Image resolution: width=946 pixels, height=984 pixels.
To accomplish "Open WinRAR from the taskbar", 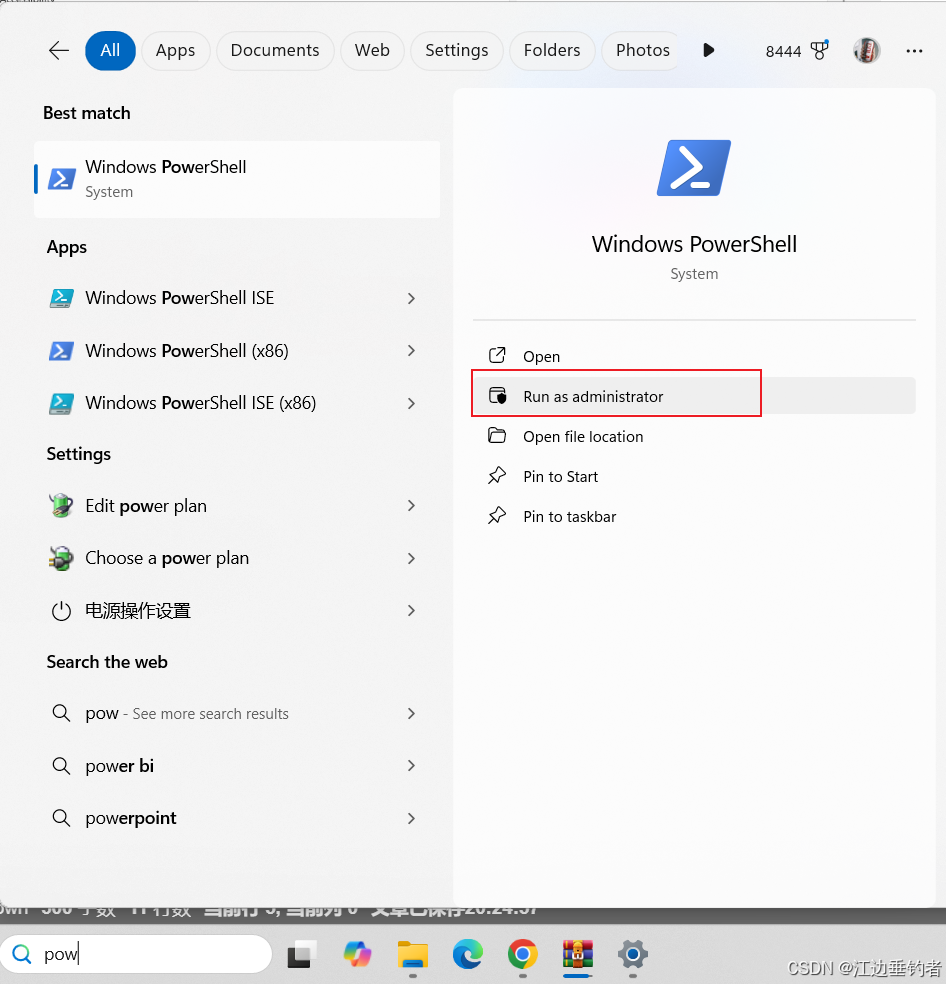I will tap(578, 954).
